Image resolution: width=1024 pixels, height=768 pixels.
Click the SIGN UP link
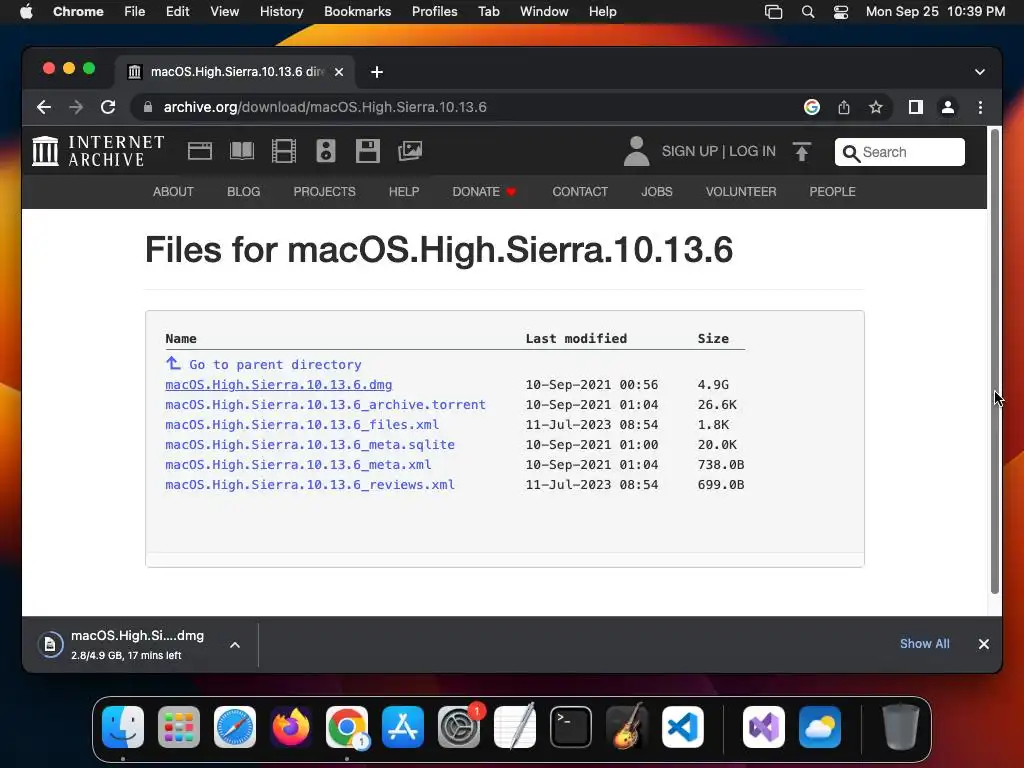pos(690,152)
